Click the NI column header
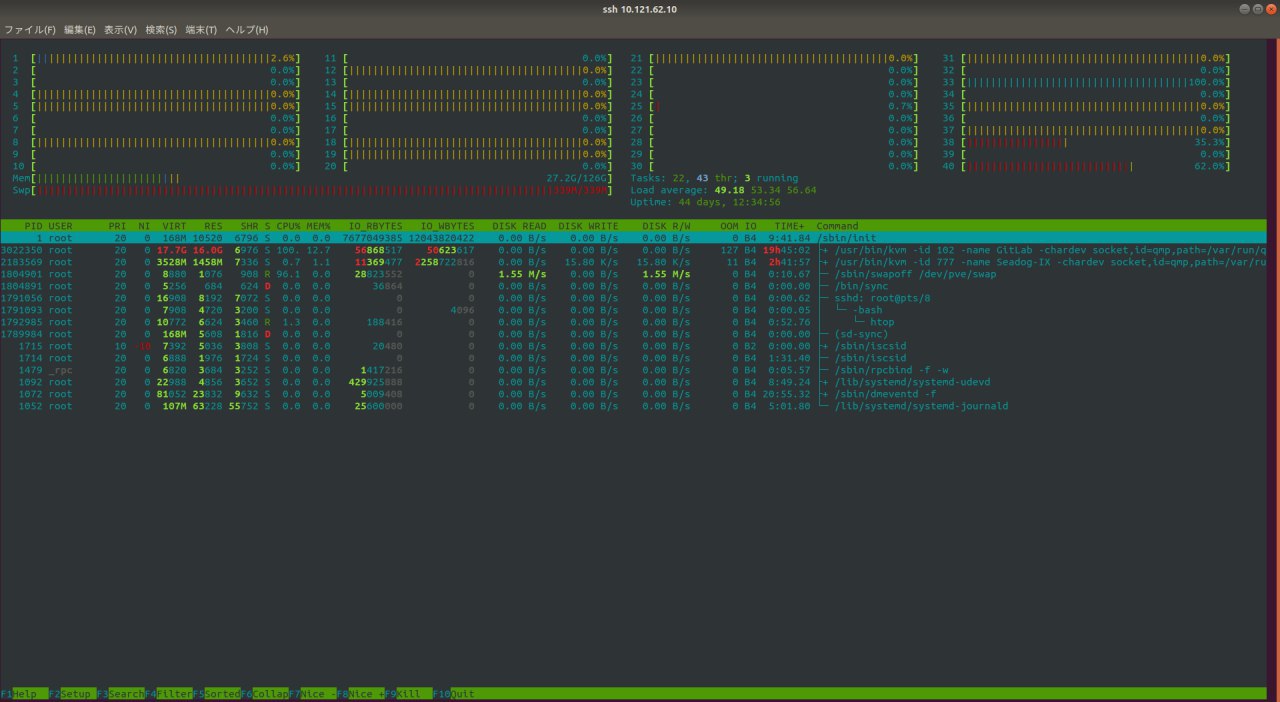 coord(144,226)
